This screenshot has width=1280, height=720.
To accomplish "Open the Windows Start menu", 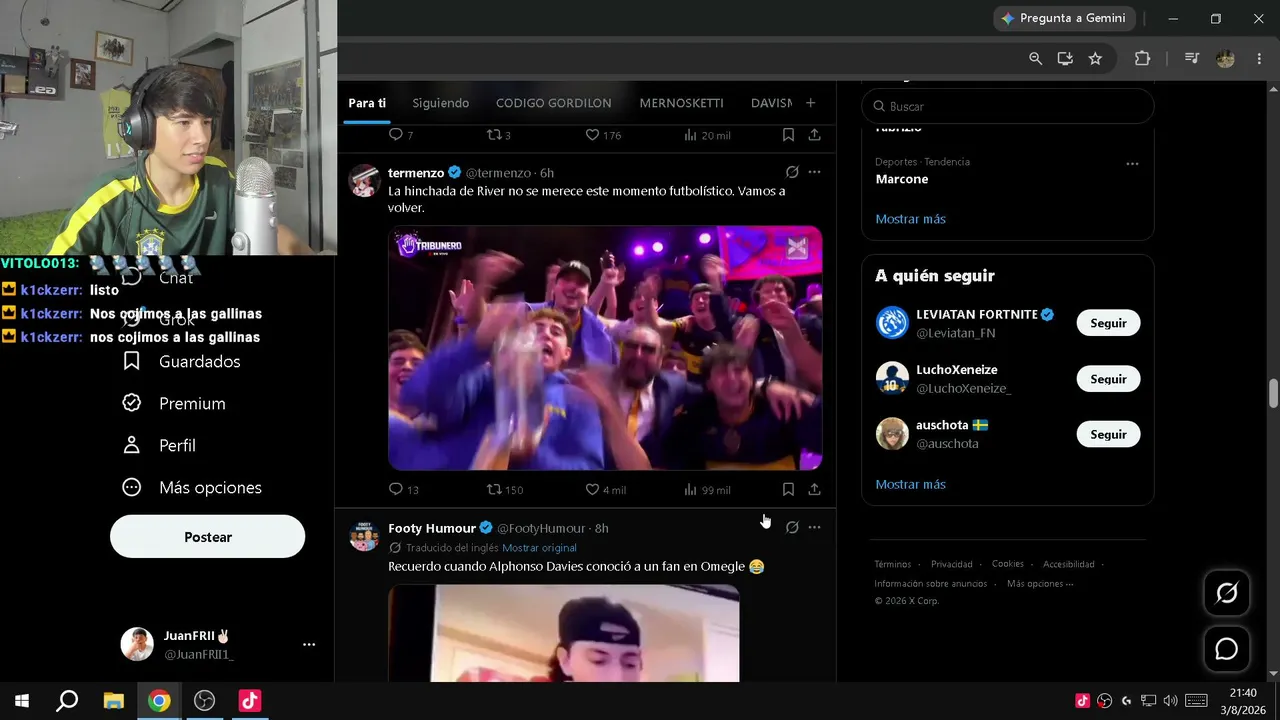I will tap(21, 701).
